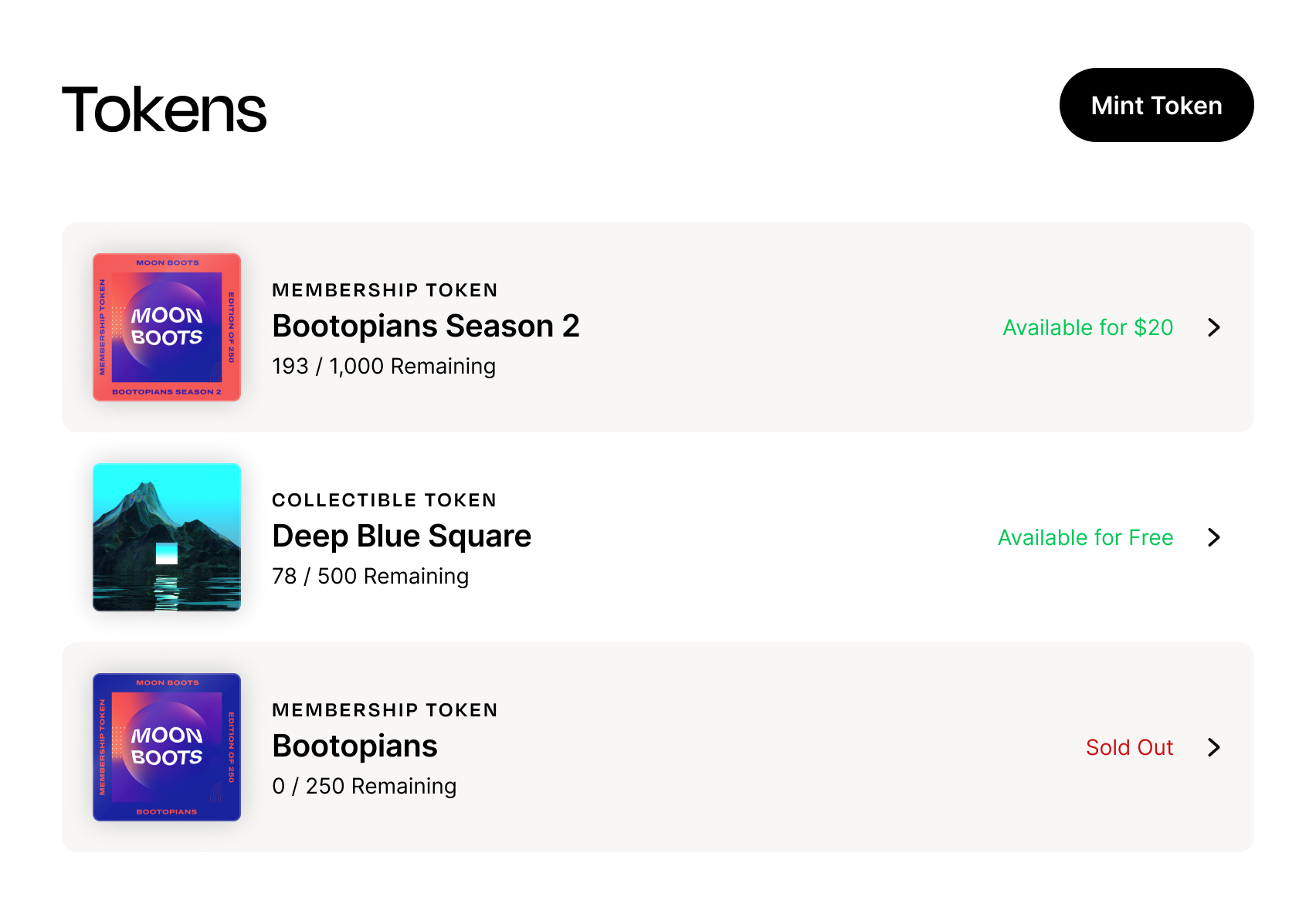Click the 'COLLECTIBLE TOKEN' category label
Viewport: 1316px width, 914px height.
point(384,500)
